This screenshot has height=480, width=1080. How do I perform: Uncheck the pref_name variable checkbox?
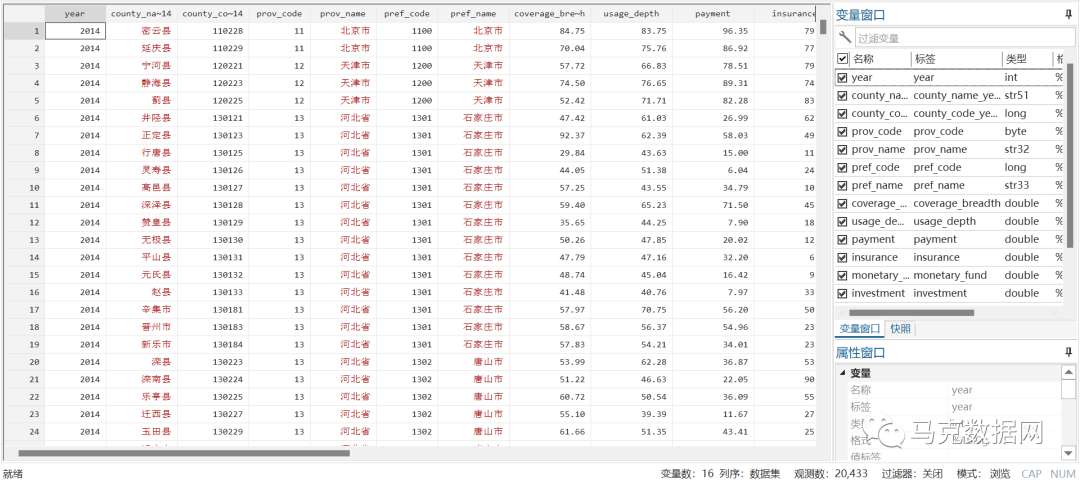[842, 185]
